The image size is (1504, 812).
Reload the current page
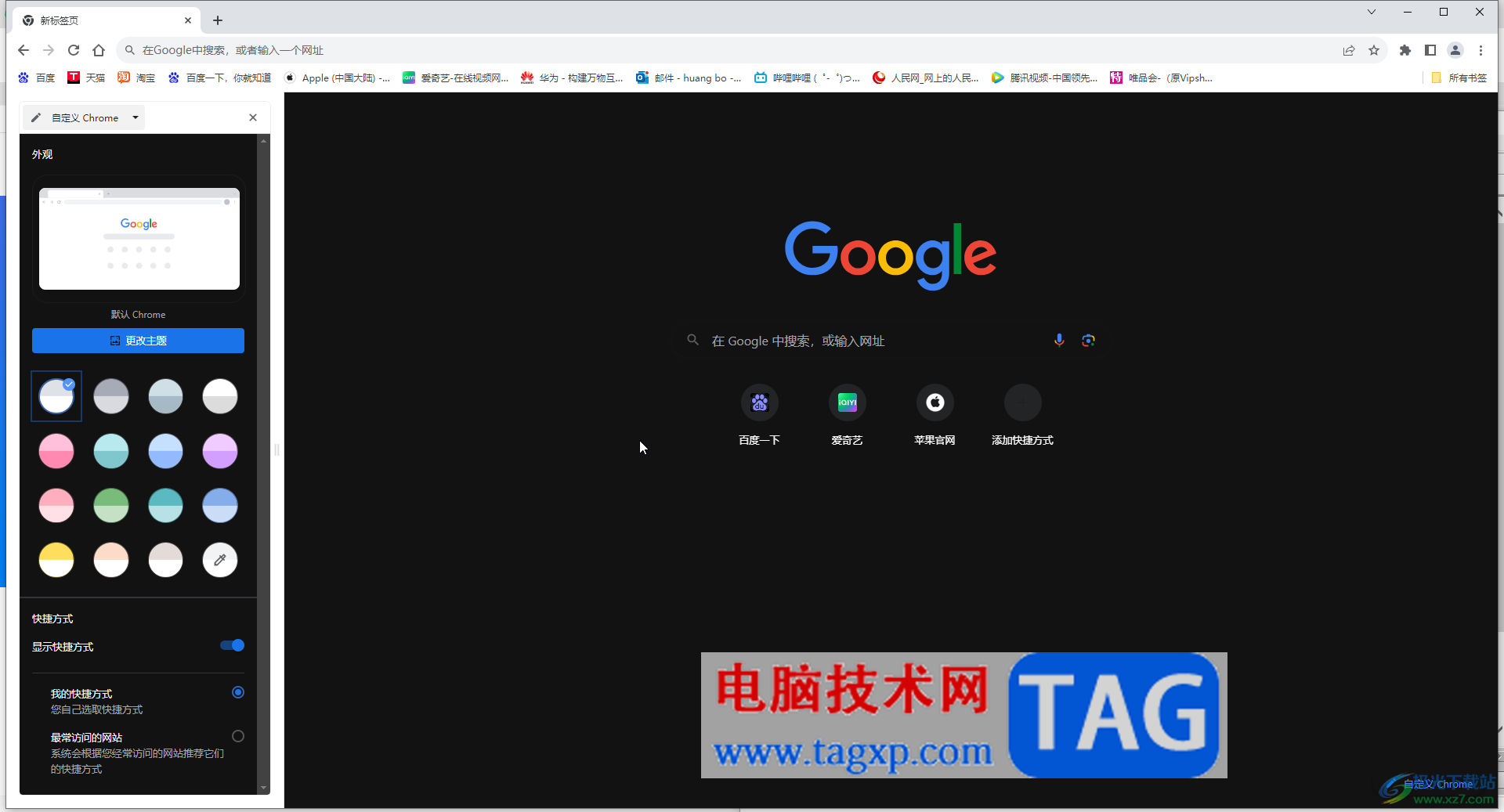coord(74,50)
